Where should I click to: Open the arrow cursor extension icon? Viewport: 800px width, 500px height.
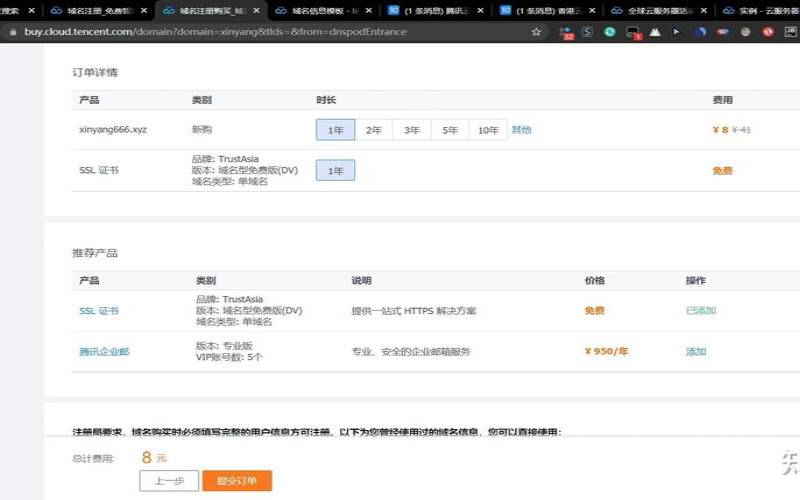pos(676,32)
